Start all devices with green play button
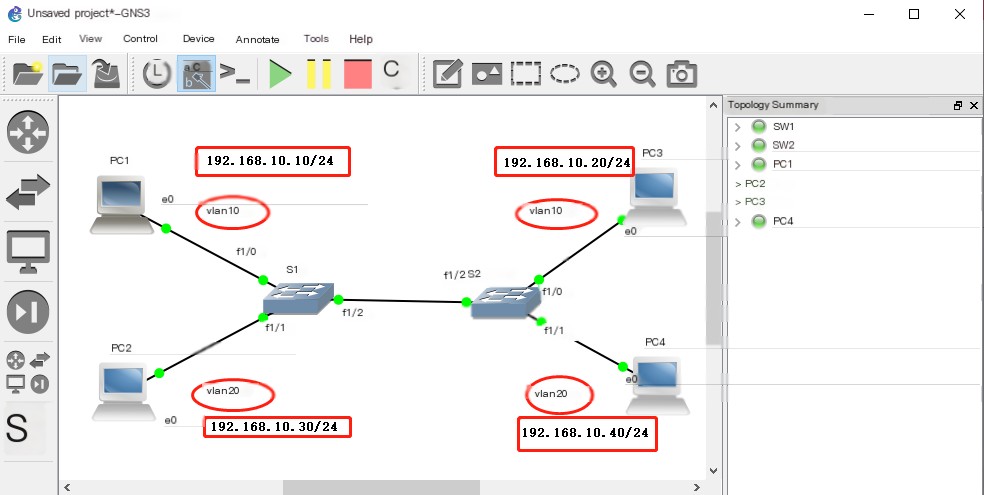This screenshot has height=495, width=984. coord(280,74)
